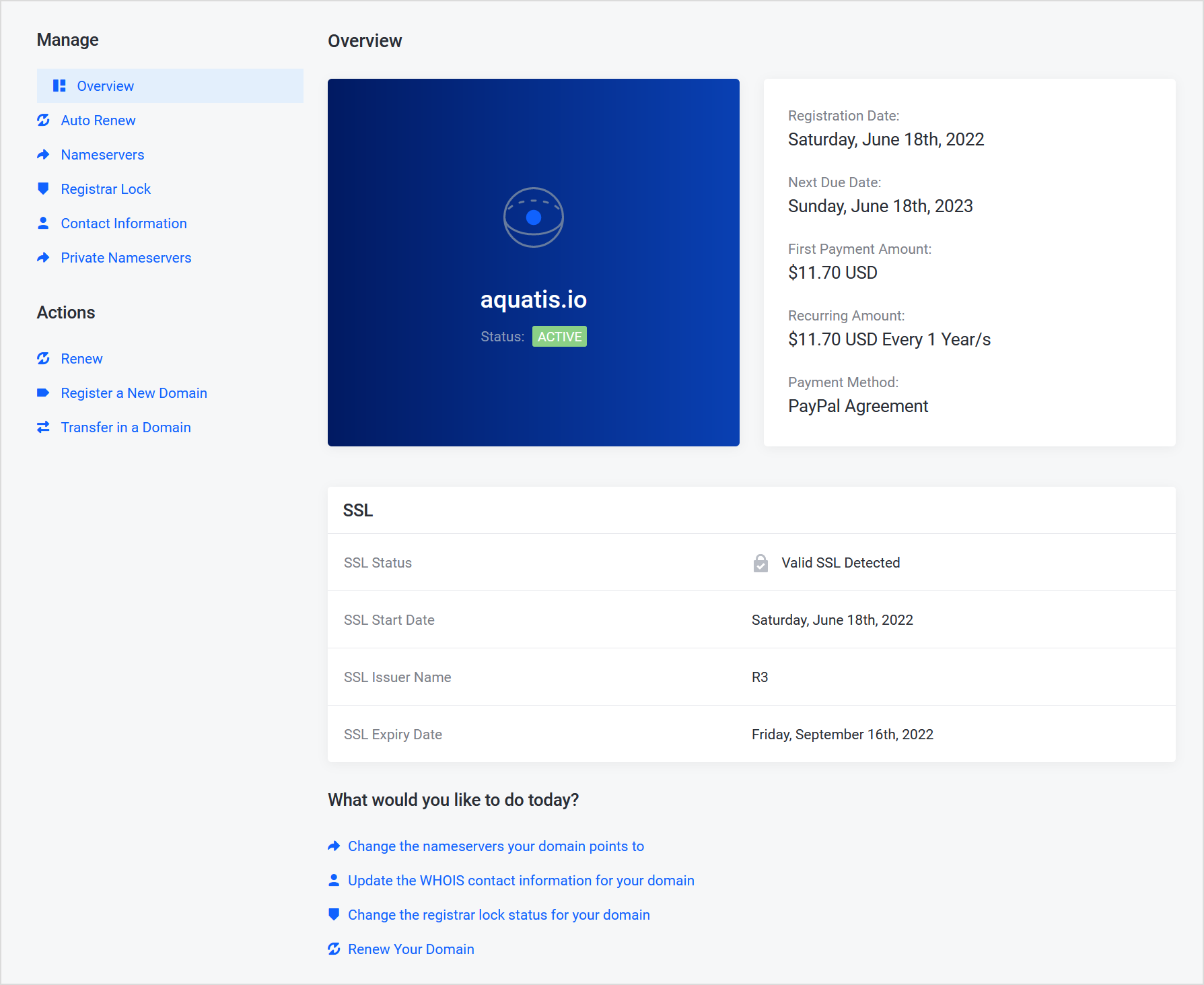Follow Change the registrar lock status link
The image size is (1204, 985).
(499, 914)
